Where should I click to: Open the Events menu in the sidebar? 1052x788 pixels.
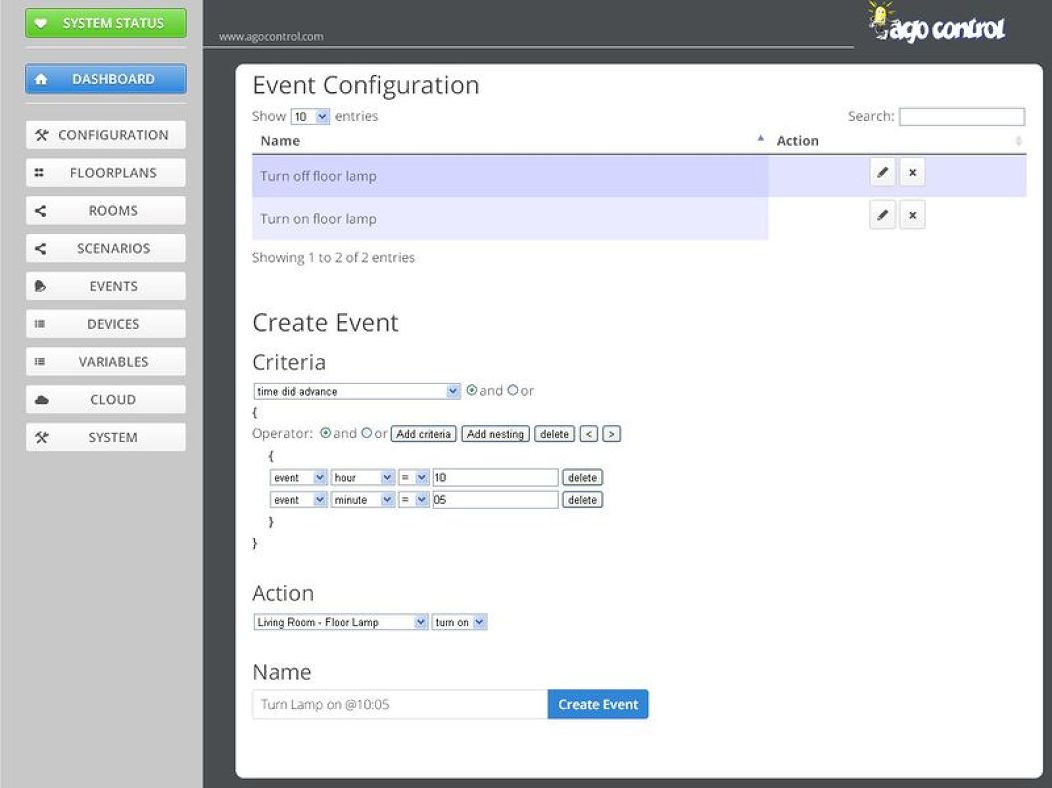(x=106, y=286)
